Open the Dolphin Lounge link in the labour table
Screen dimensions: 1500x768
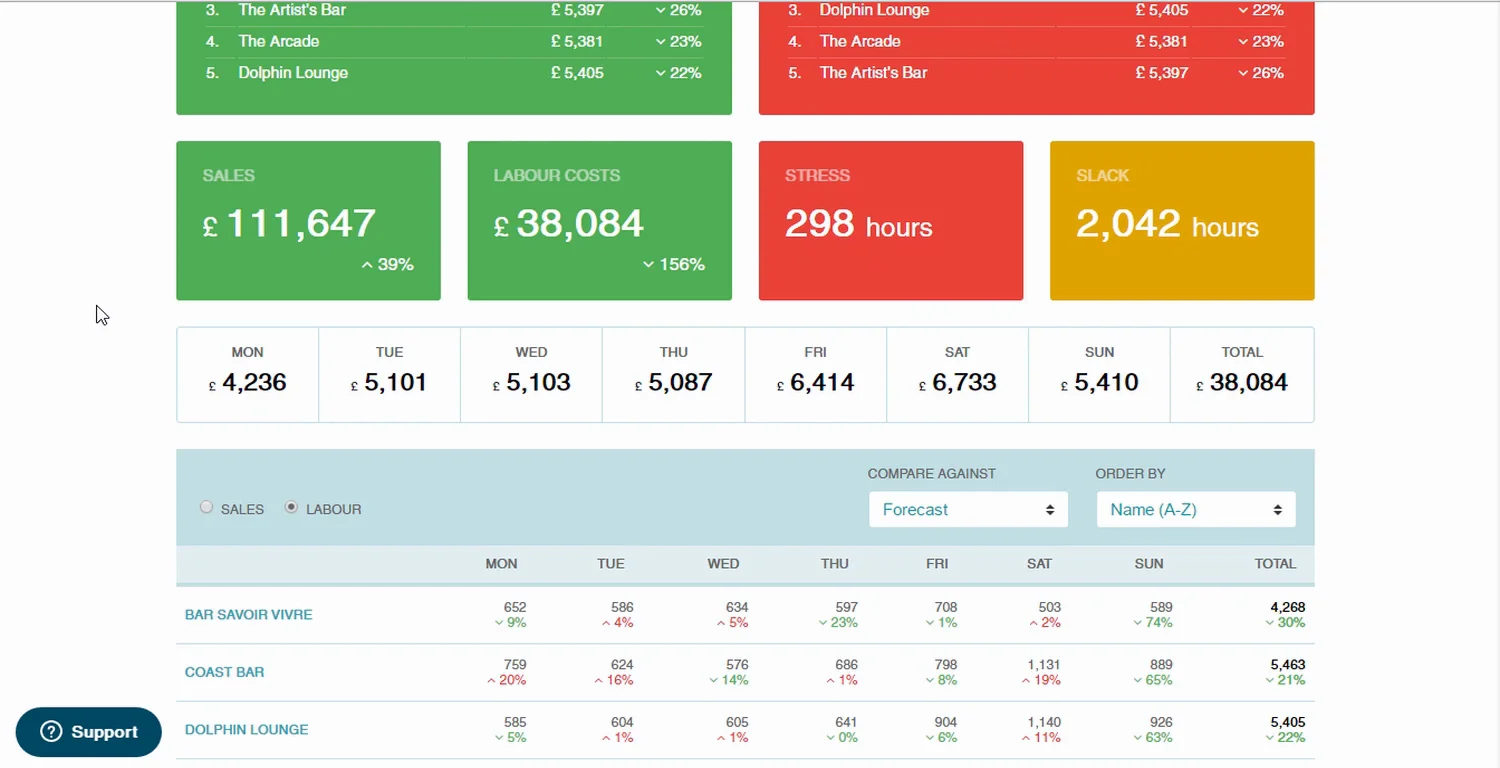[x=247, y=730]
